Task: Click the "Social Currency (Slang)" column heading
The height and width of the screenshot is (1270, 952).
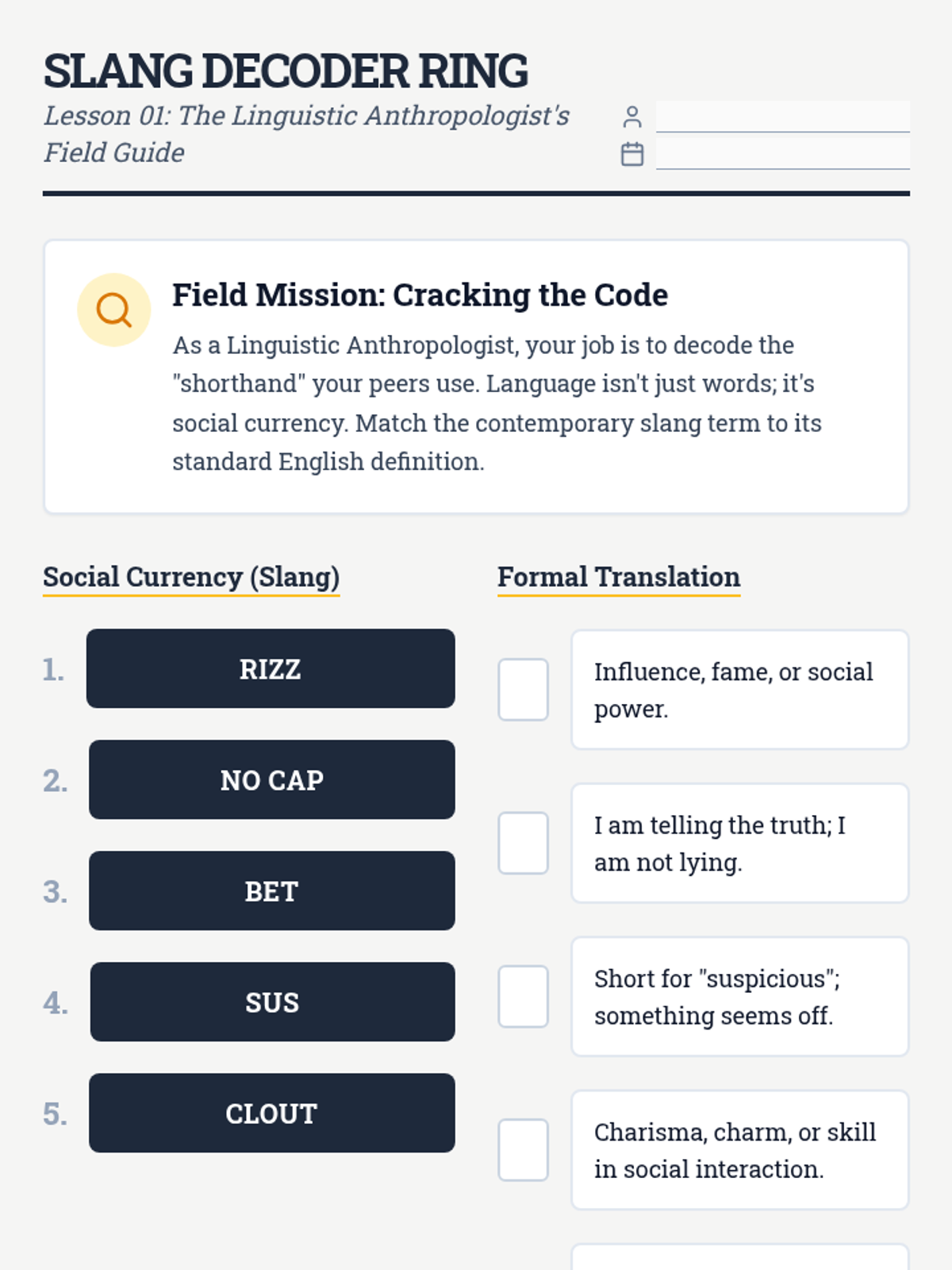Action: point(191,577)
